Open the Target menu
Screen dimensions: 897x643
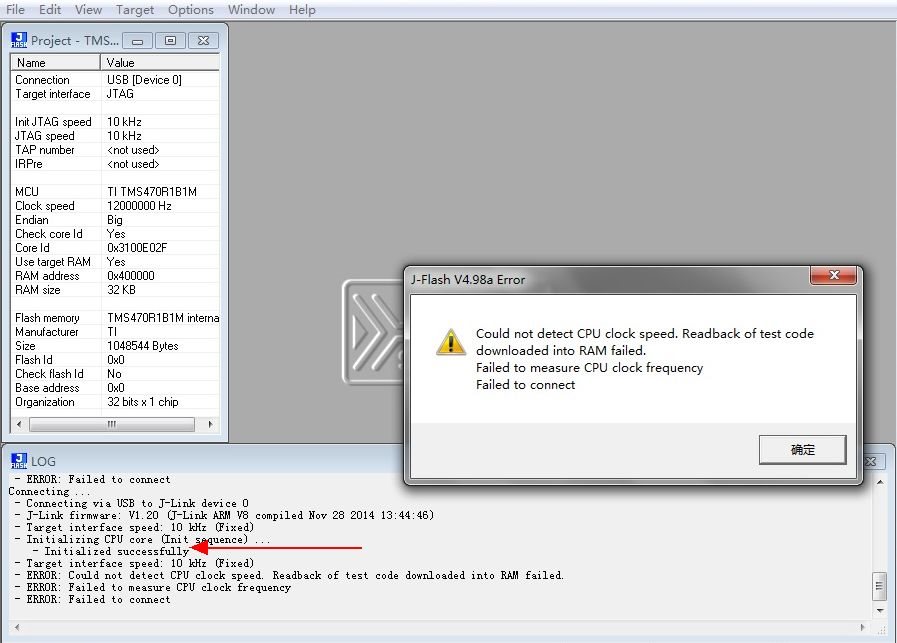pos(134,10)
